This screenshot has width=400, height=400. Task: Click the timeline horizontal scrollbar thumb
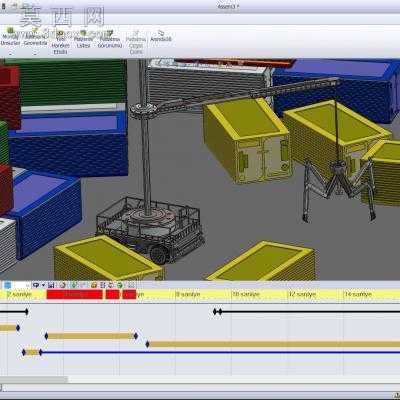(x=34, y=379)
